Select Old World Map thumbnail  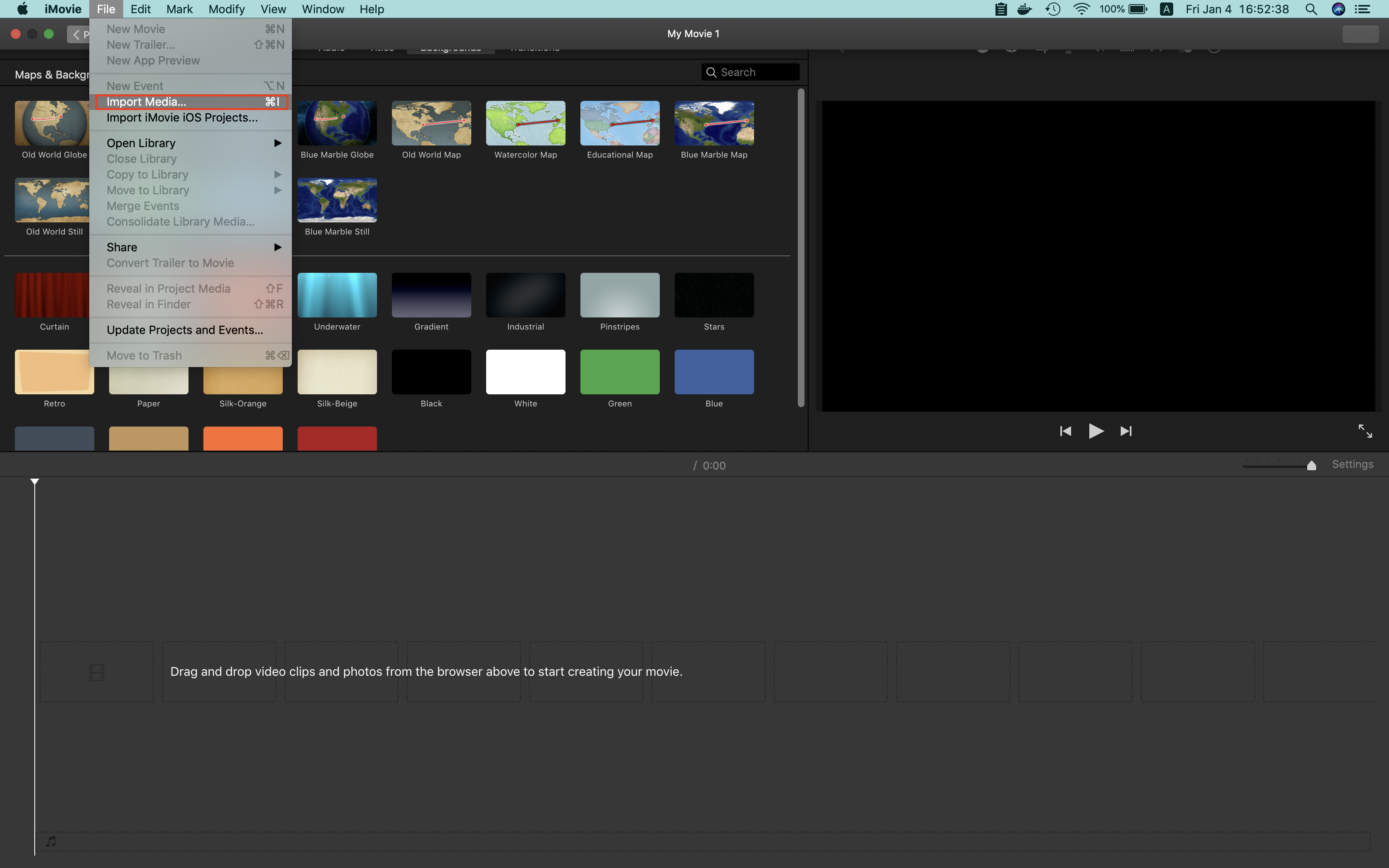coord(431,124)
